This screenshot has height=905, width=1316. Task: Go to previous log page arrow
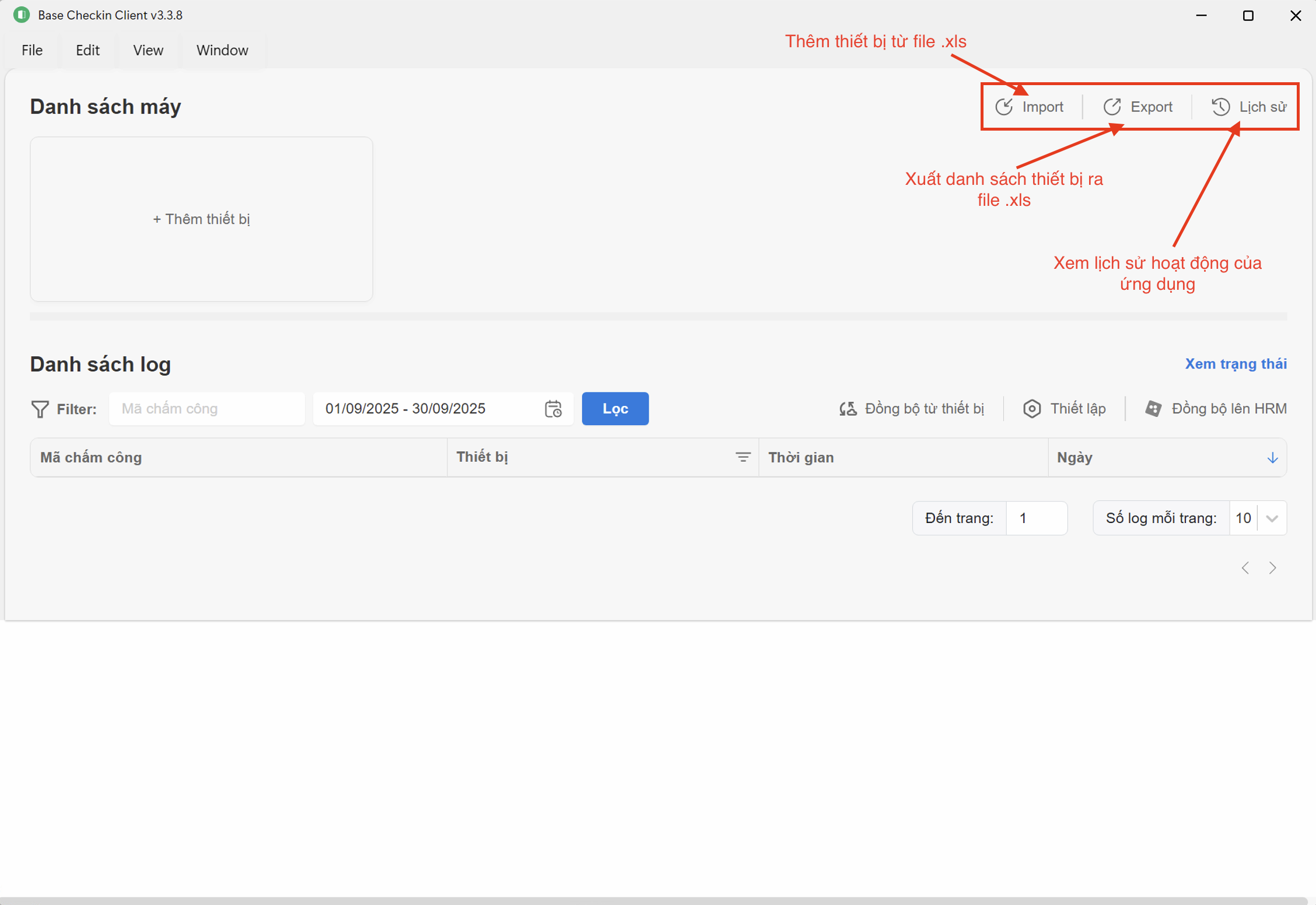point(1245,567)
